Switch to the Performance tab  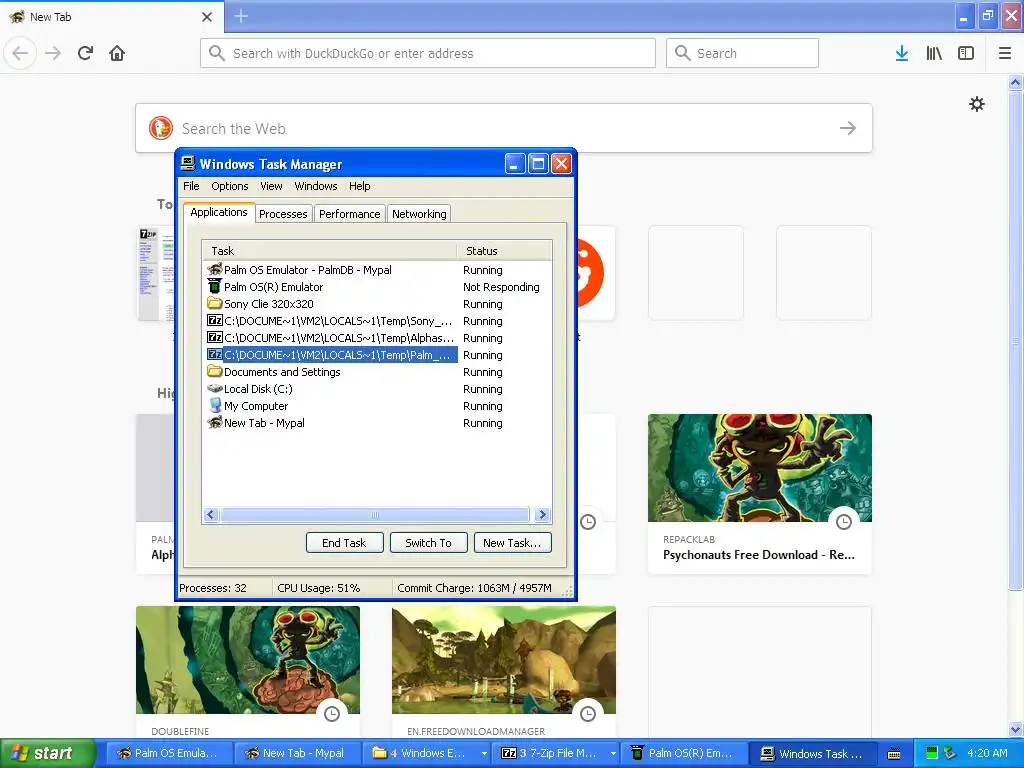click(349, 214)
